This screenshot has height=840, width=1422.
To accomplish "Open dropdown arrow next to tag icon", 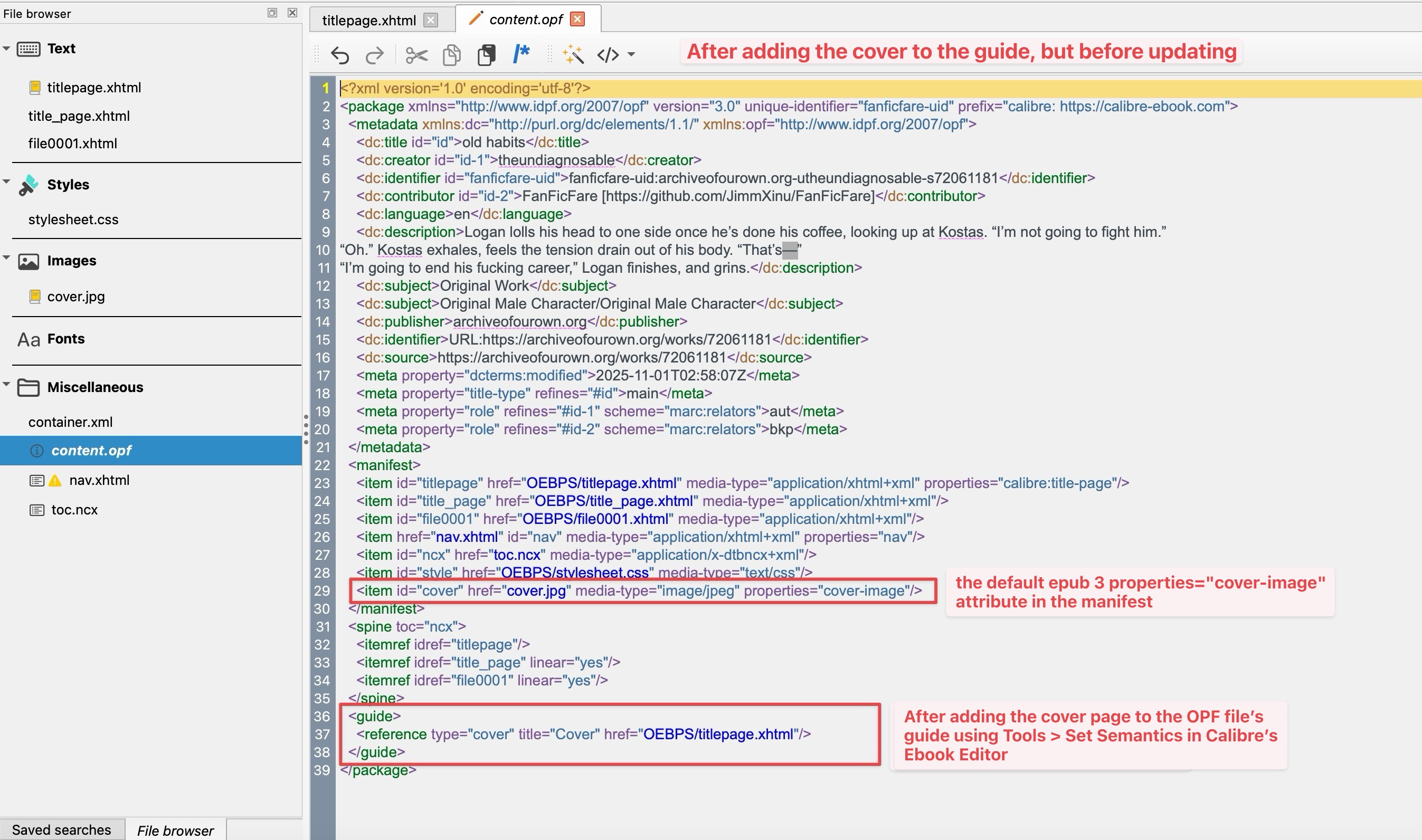I will [632, 55].
